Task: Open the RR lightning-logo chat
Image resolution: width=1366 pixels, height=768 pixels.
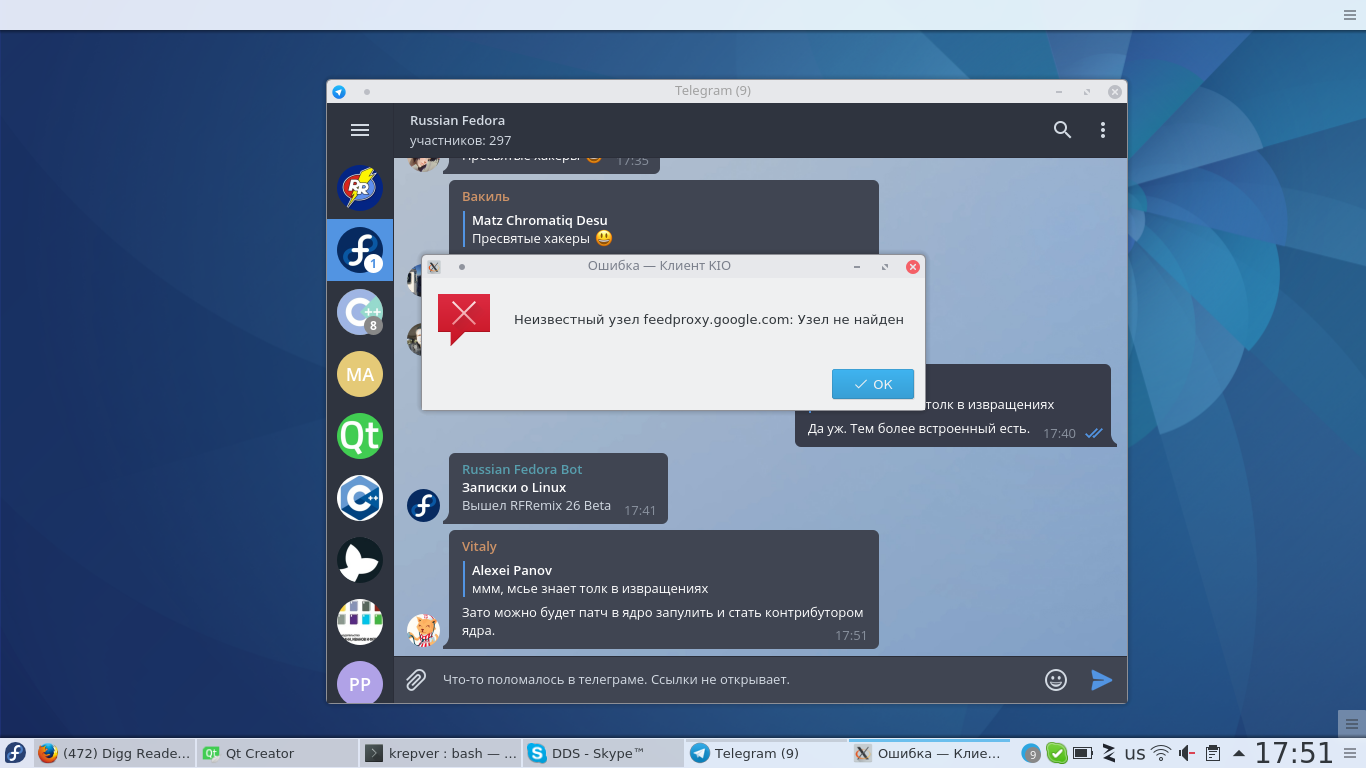Action: 360,188
